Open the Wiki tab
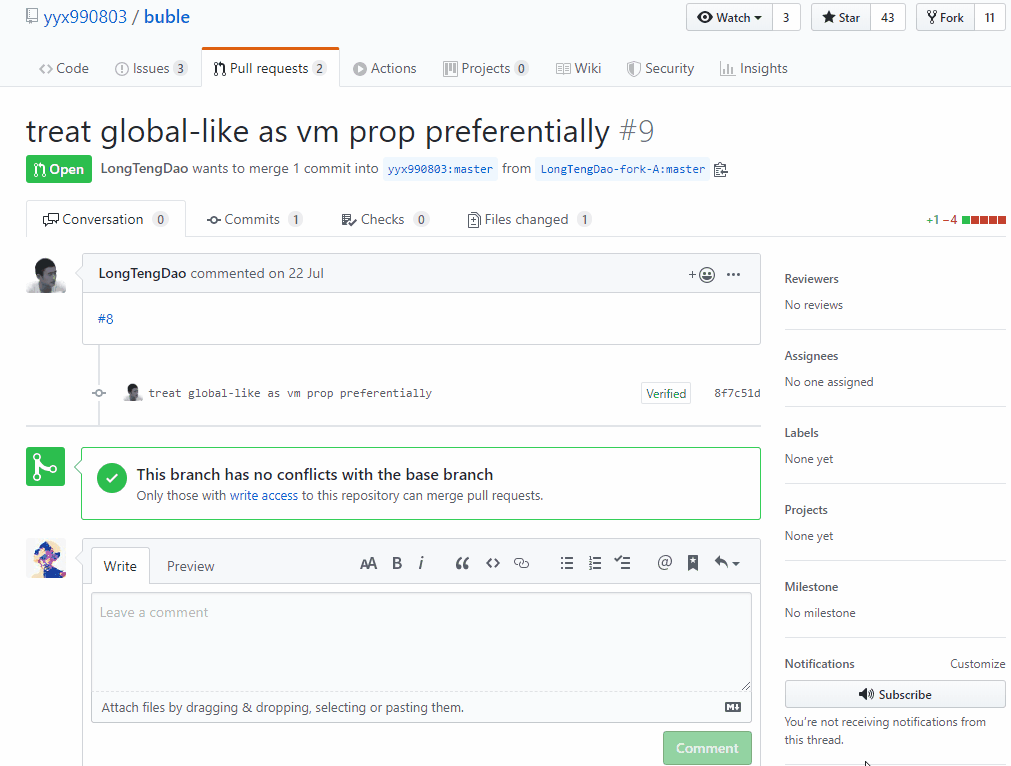Screen dimensions: 1011x766 click(x=578, y=68)
